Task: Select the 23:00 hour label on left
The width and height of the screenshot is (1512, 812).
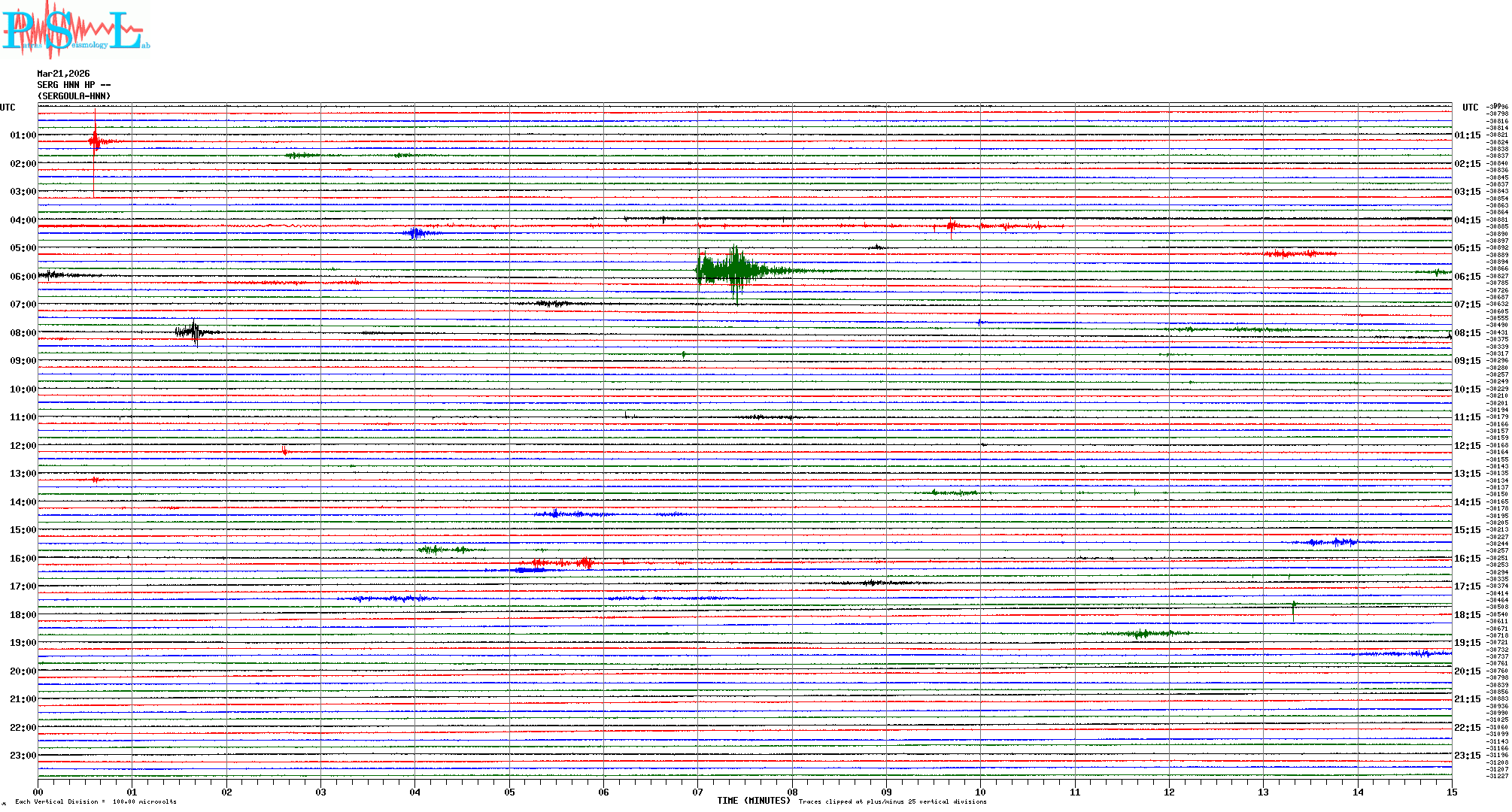Action: 23,756
